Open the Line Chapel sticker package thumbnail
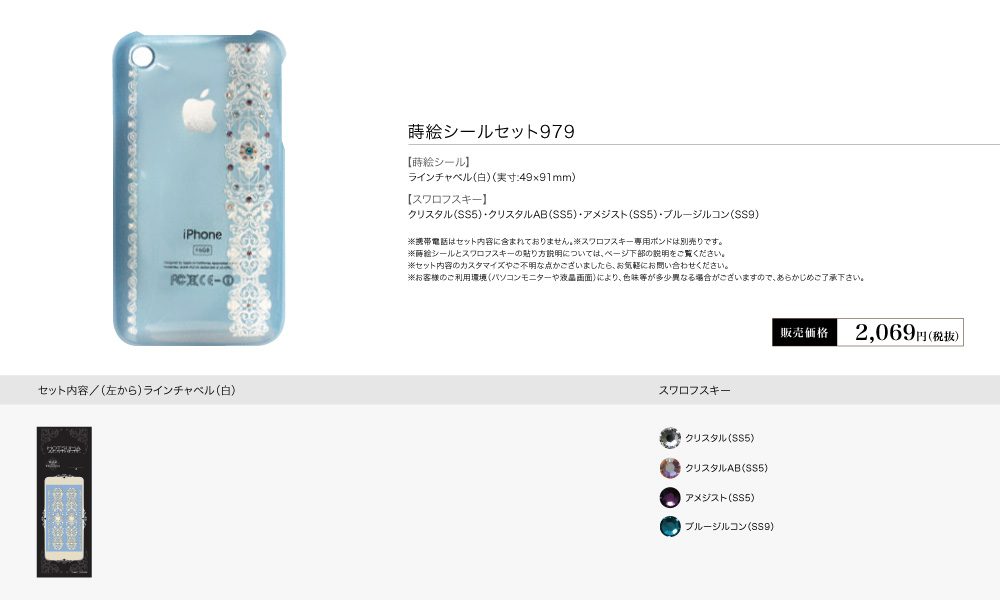Screen dimensions: 1000x600 [x=64, y=502]
